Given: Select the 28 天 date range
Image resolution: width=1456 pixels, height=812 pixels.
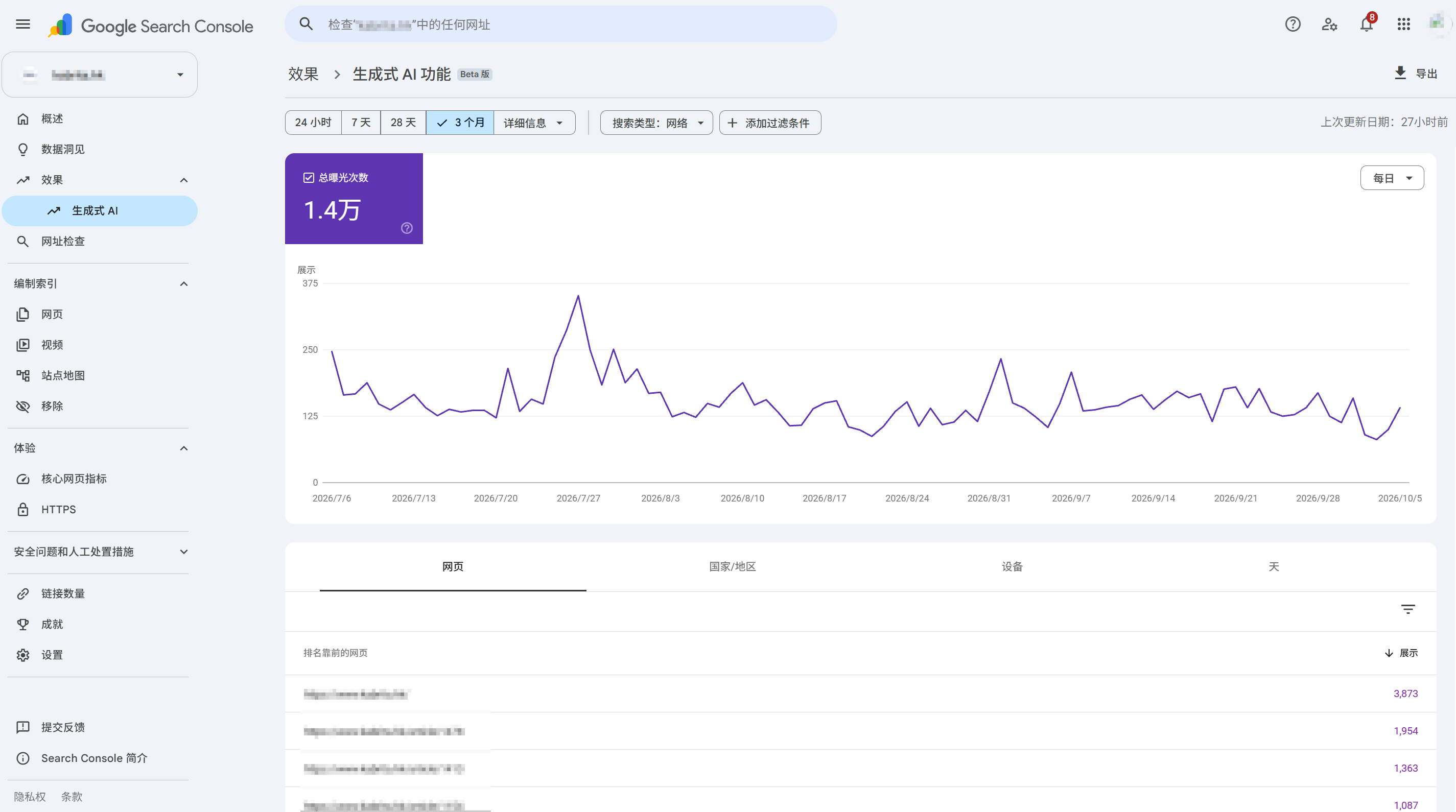Looking at the screenshot, I should coord(403,123).
